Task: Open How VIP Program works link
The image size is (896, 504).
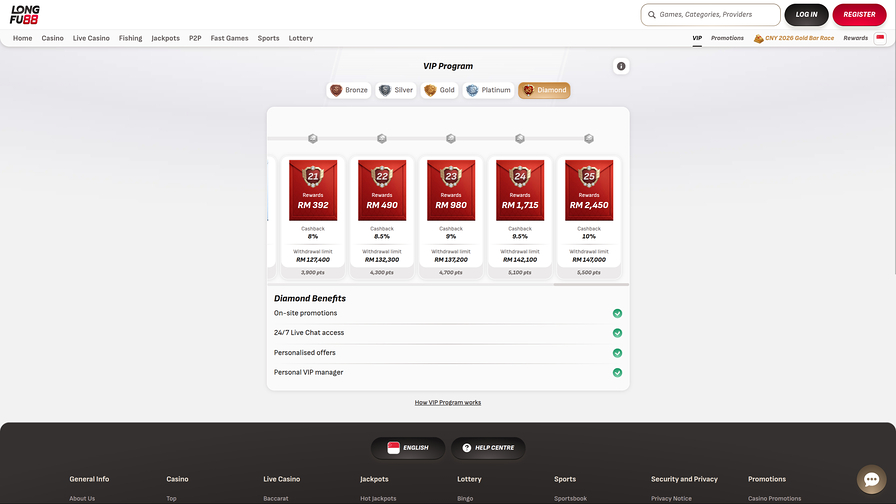Action: tap(448, 402)
